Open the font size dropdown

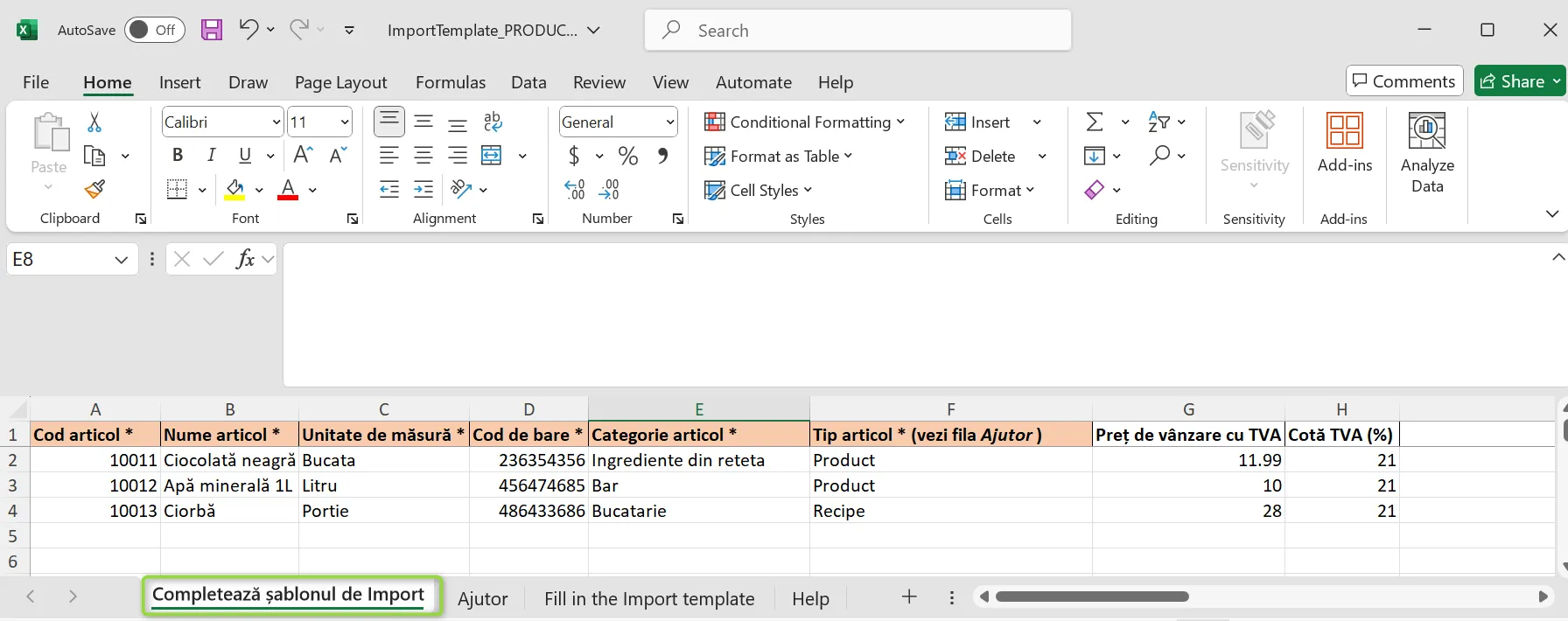[345, 122]
